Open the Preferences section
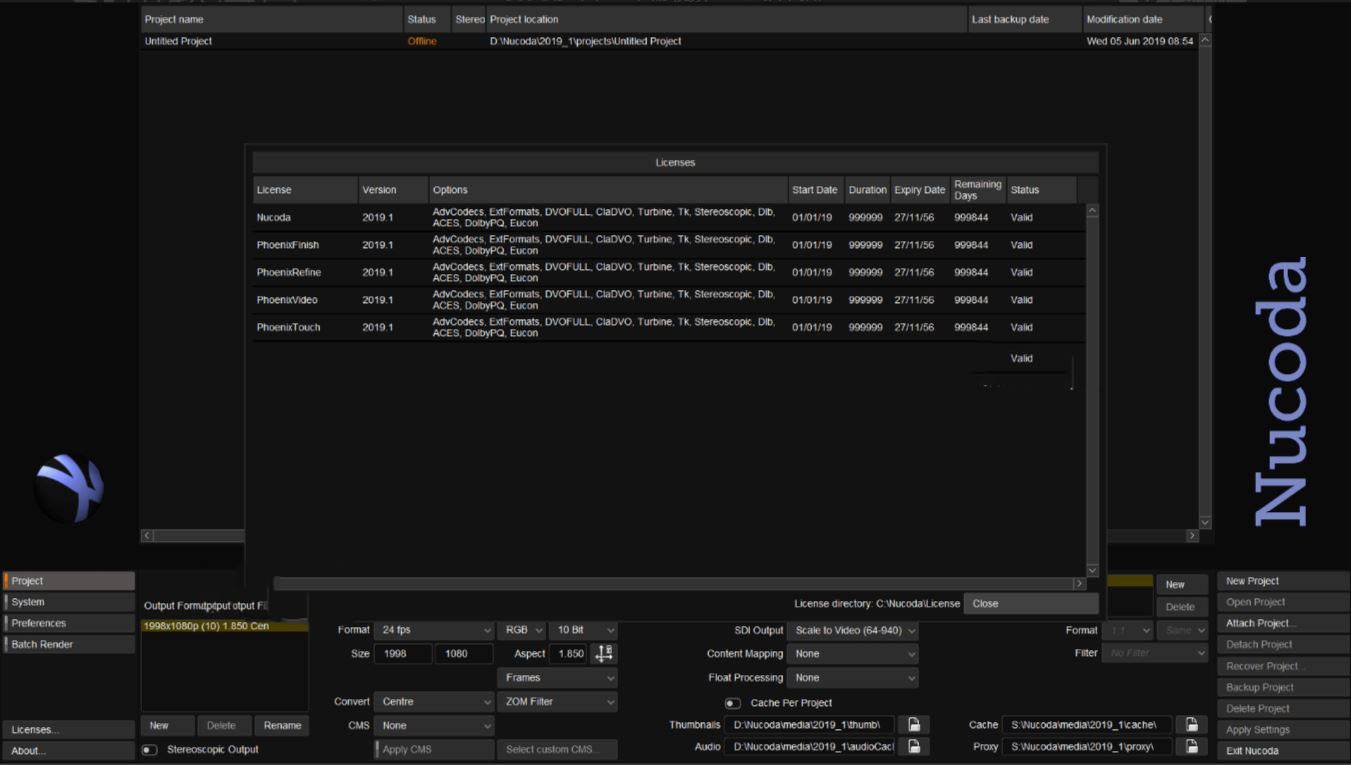 (x=69, y=623)
